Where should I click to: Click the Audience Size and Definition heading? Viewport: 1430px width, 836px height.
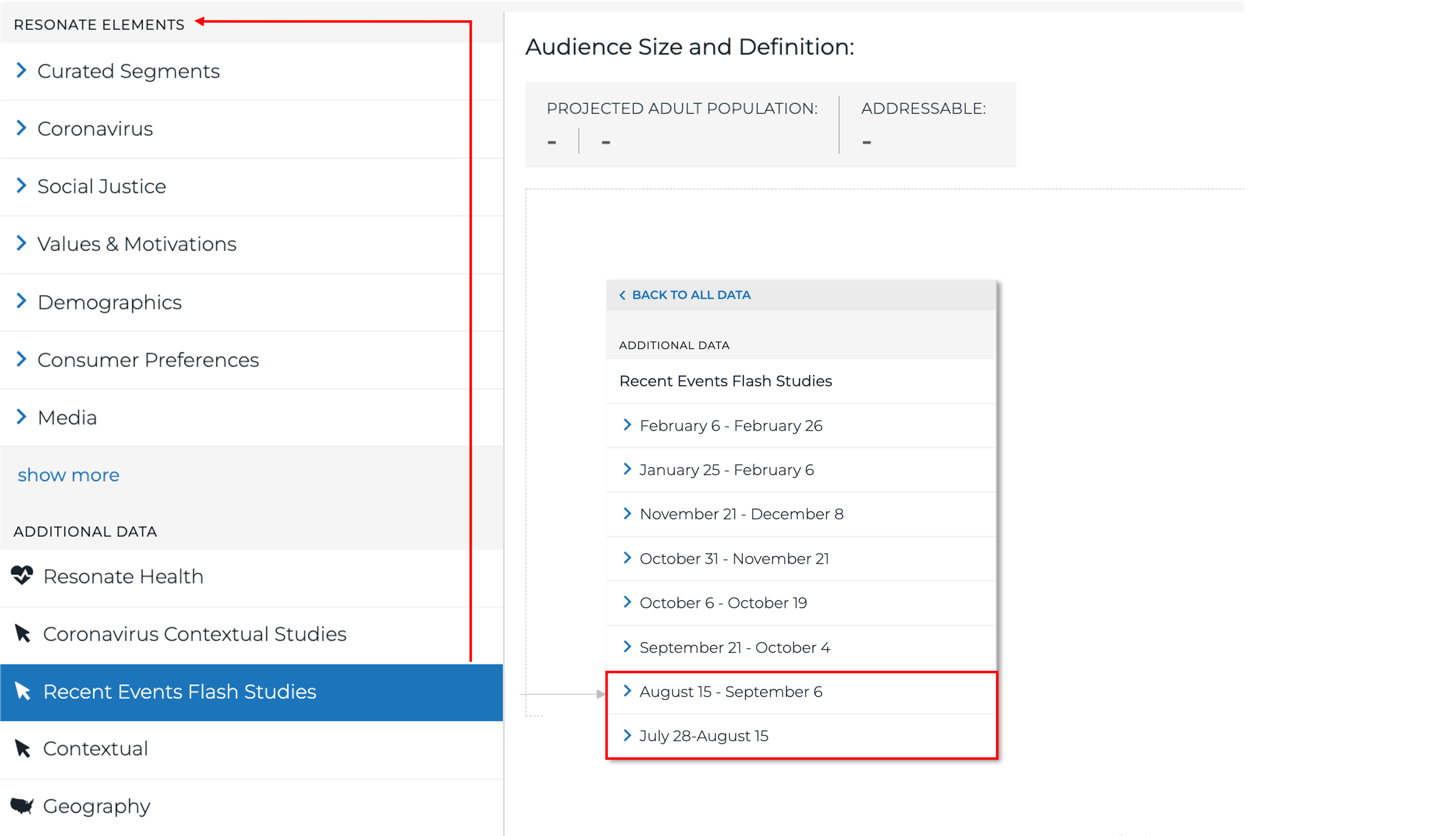(690, 47)
